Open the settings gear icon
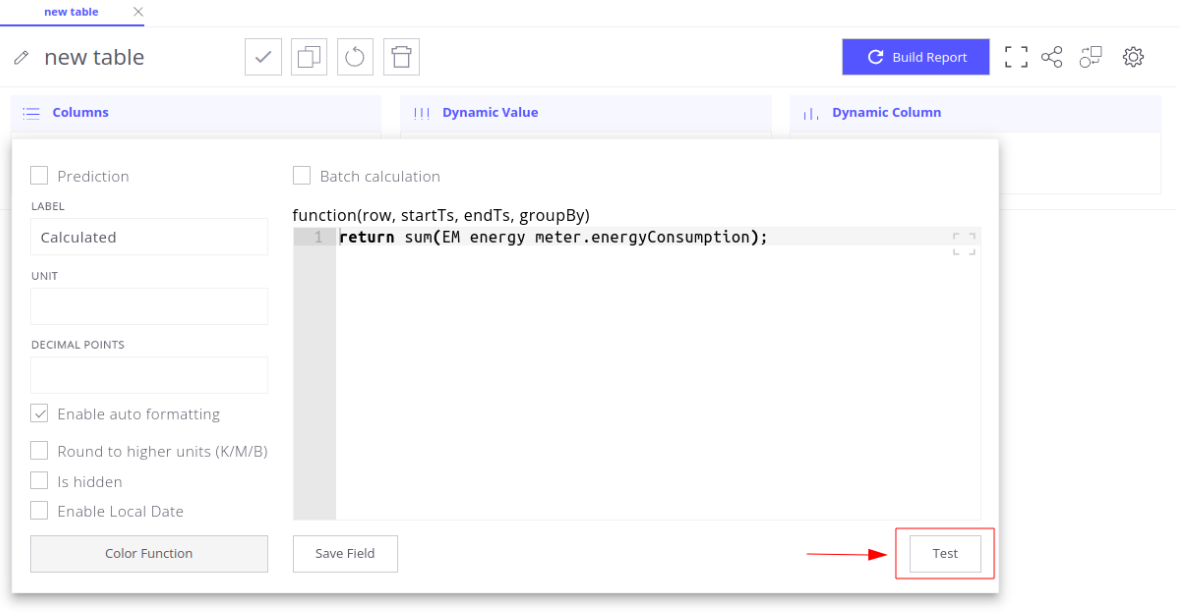 [1133, 57]
